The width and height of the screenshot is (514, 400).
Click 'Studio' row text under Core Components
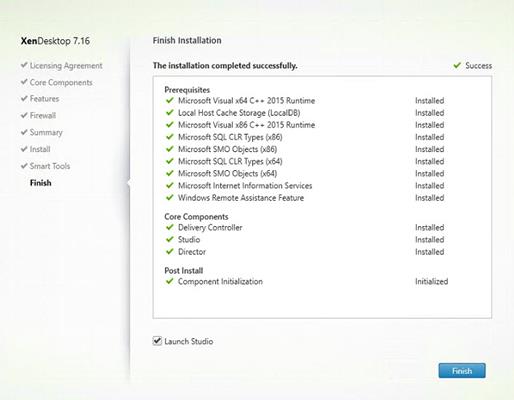coord(189,239)
